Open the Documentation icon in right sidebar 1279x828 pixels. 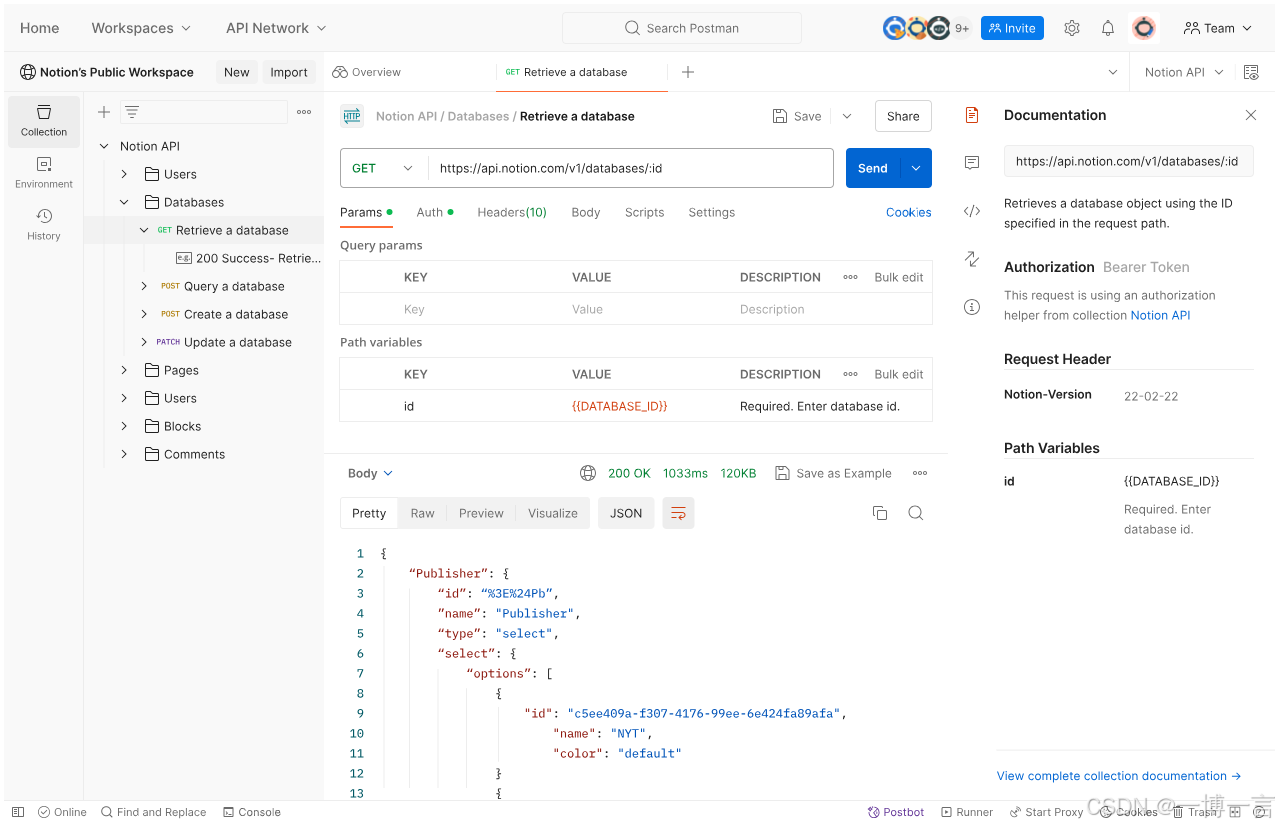point(971,115)
